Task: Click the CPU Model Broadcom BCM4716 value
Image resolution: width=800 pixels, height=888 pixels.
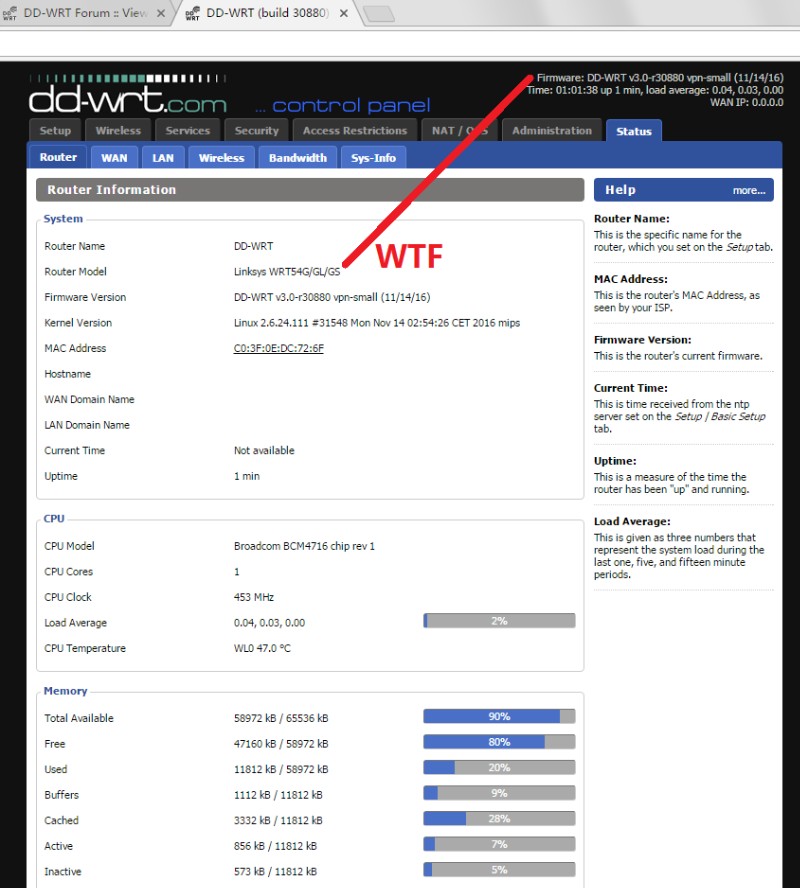Action: click(304, 546)
